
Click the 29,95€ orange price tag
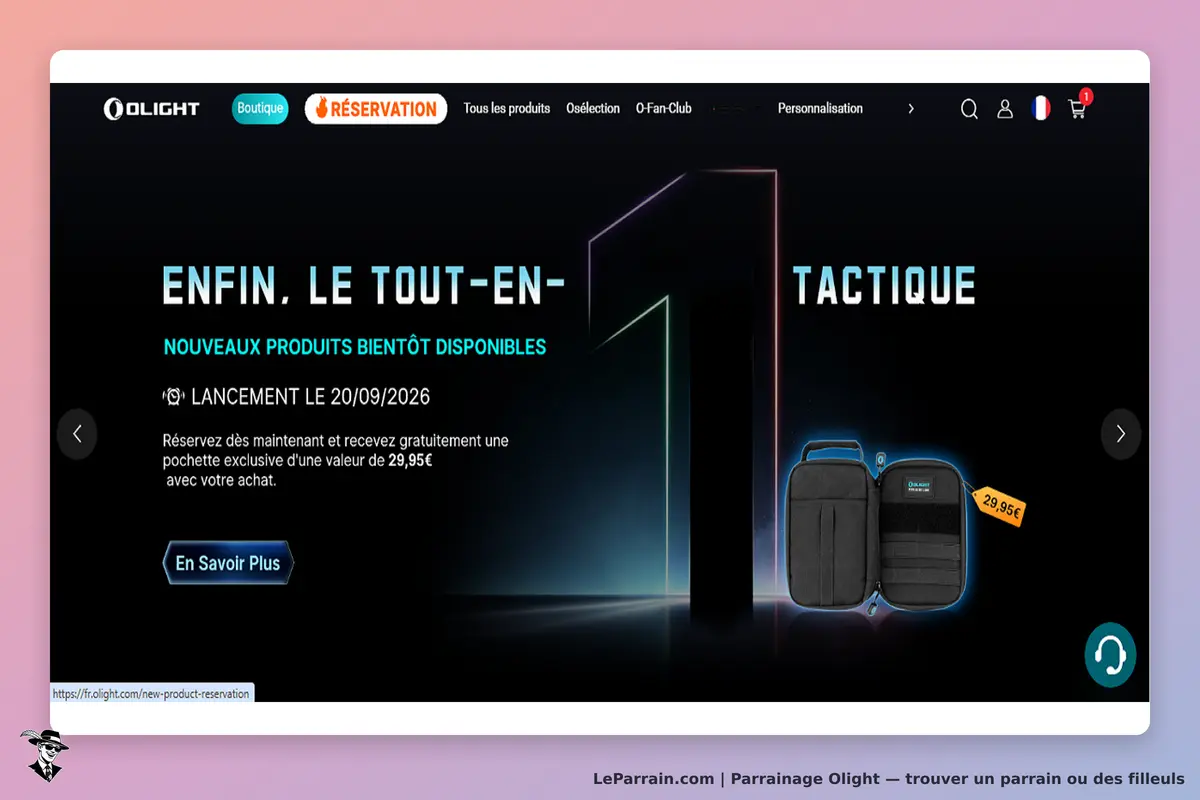(1000, 506)
